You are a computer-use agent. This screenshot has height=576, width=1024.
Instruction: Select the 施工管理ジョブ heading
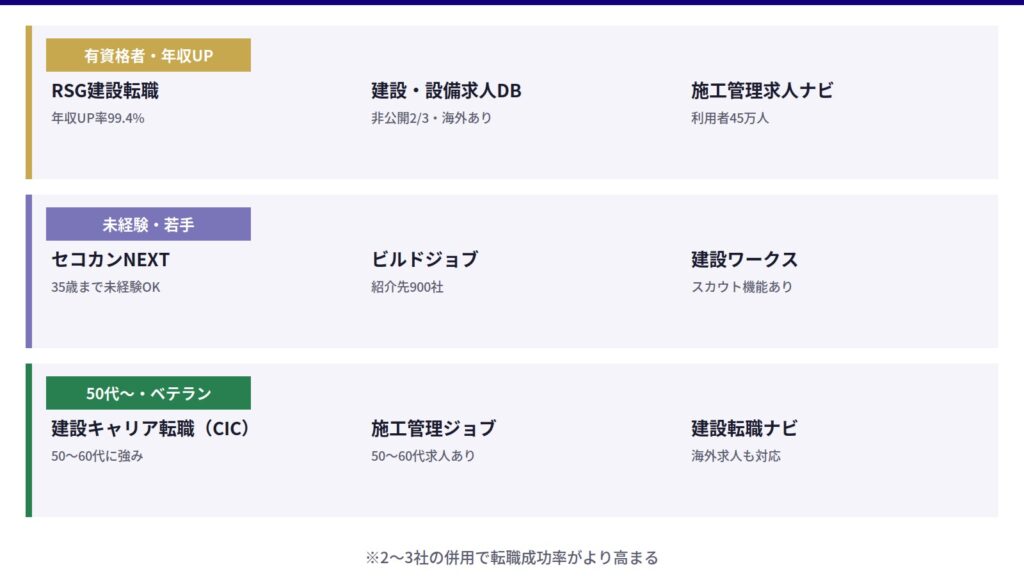coord(433,429)
